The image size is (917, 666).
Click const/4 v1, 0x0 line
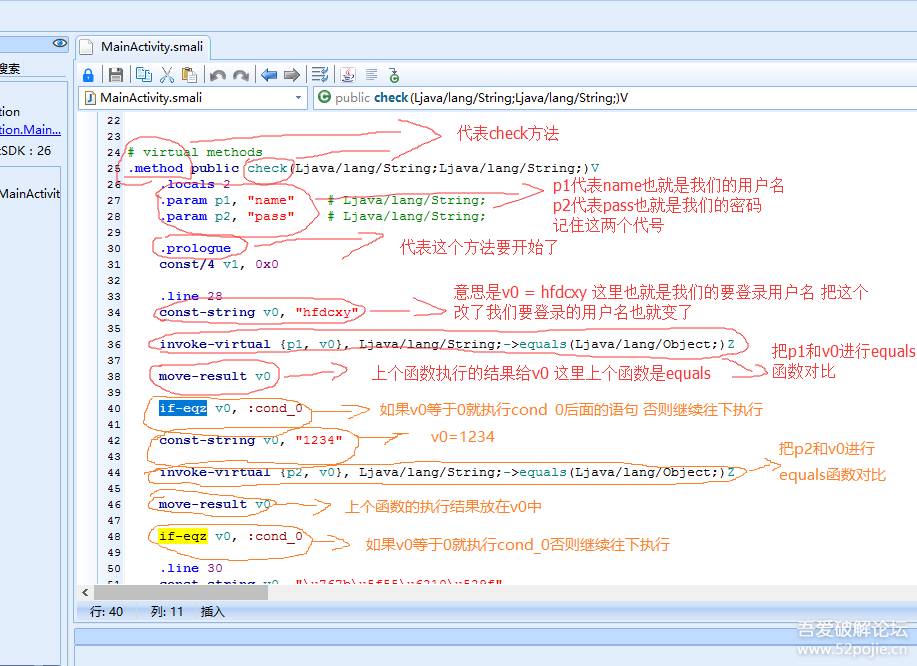[219, 264]
